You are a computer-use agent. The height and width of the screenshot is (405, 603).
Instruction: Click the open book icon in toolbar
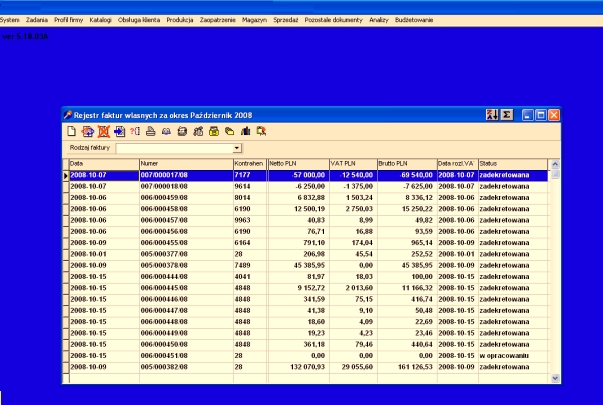(x=166, y=132)
